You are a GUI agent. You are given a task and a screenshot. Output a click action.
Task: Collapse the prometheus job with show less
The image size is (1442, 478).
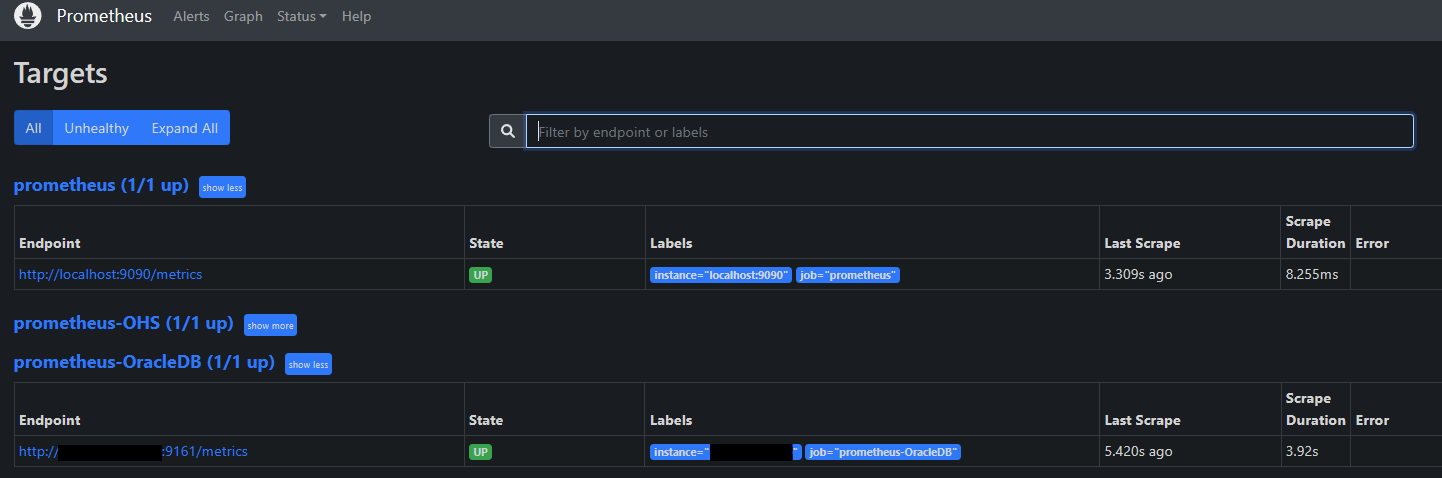[222, 187]
